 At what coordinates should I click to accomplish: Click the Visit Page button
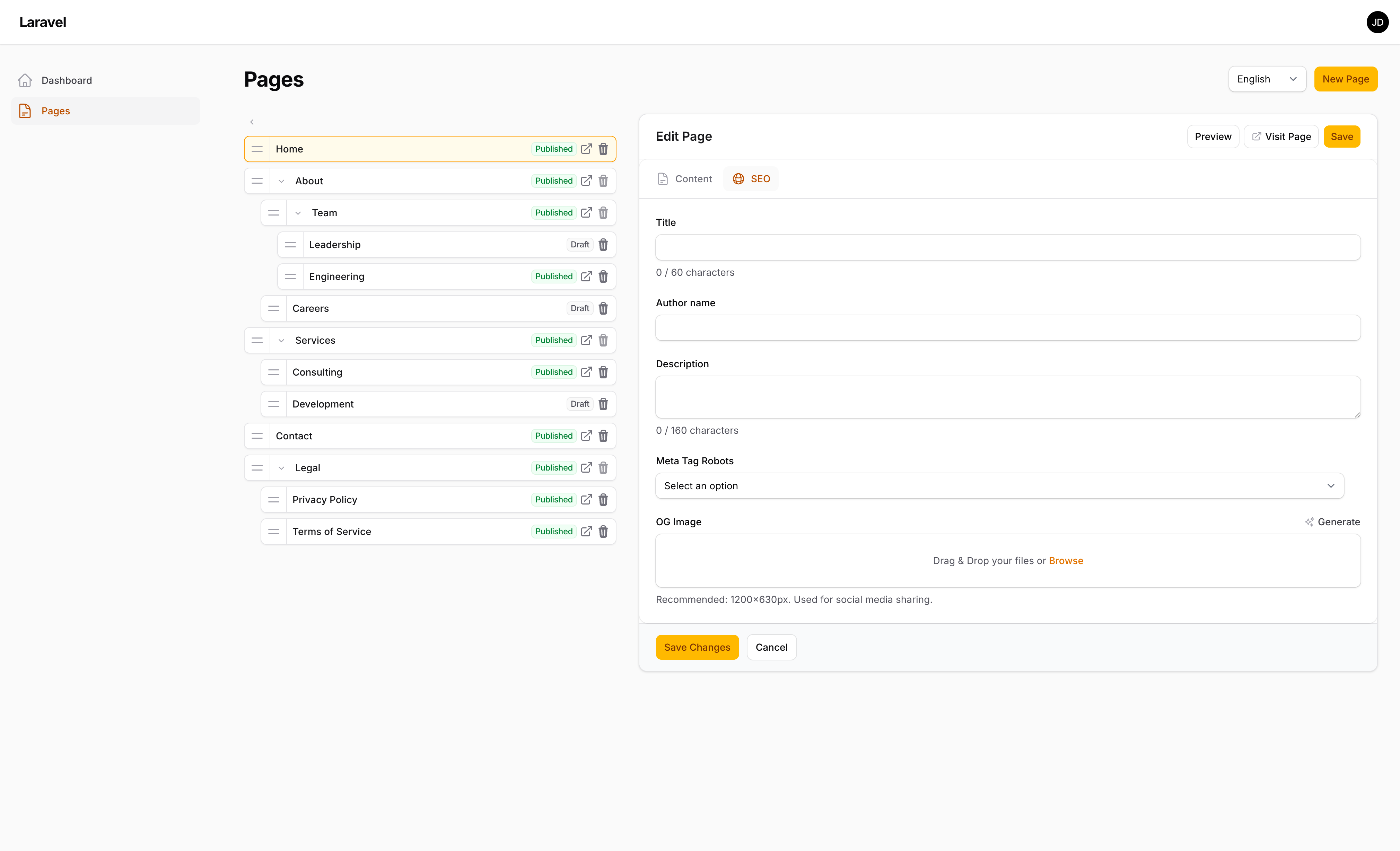1281,137
